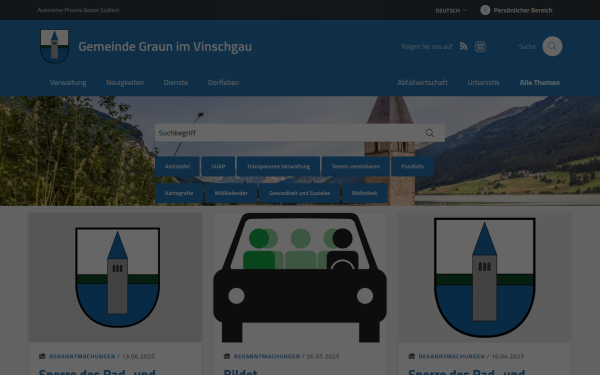Open the Dorfleben menu
The height and width of the screenshot is (375, 600).
click(223, 82)
